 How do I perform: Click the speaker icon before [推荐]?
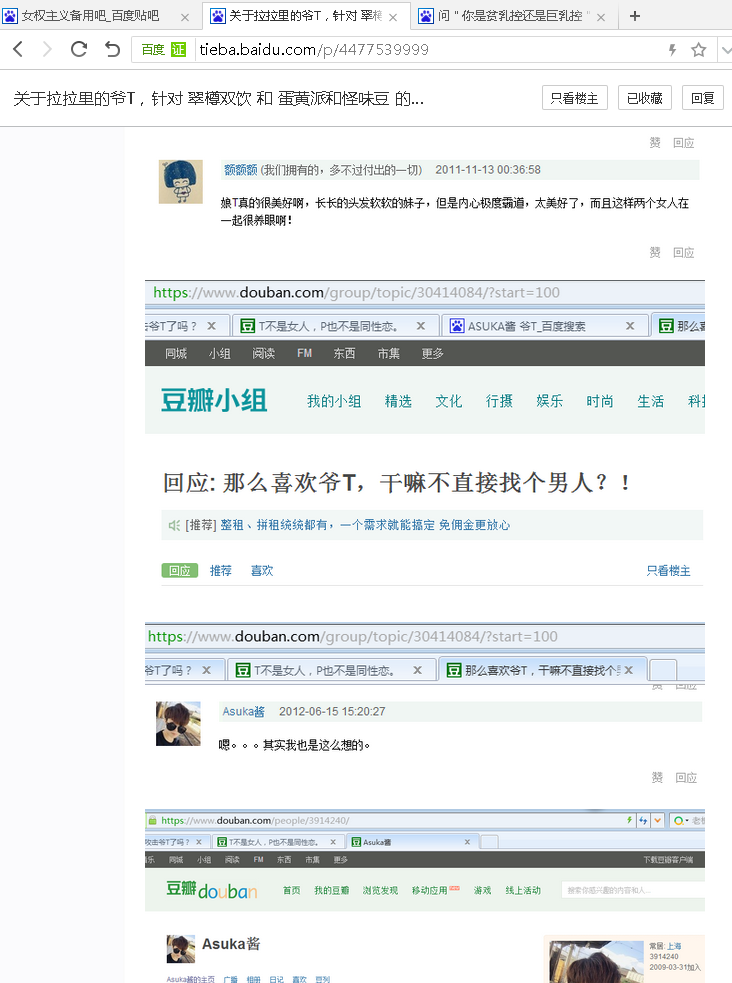pyautogui.click(x=174, y=525)
